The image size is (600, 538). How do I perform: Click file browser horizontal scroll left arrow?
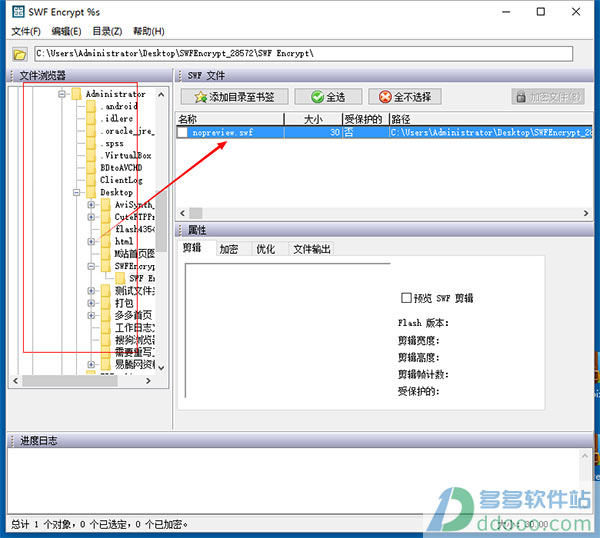pos(16,381)
